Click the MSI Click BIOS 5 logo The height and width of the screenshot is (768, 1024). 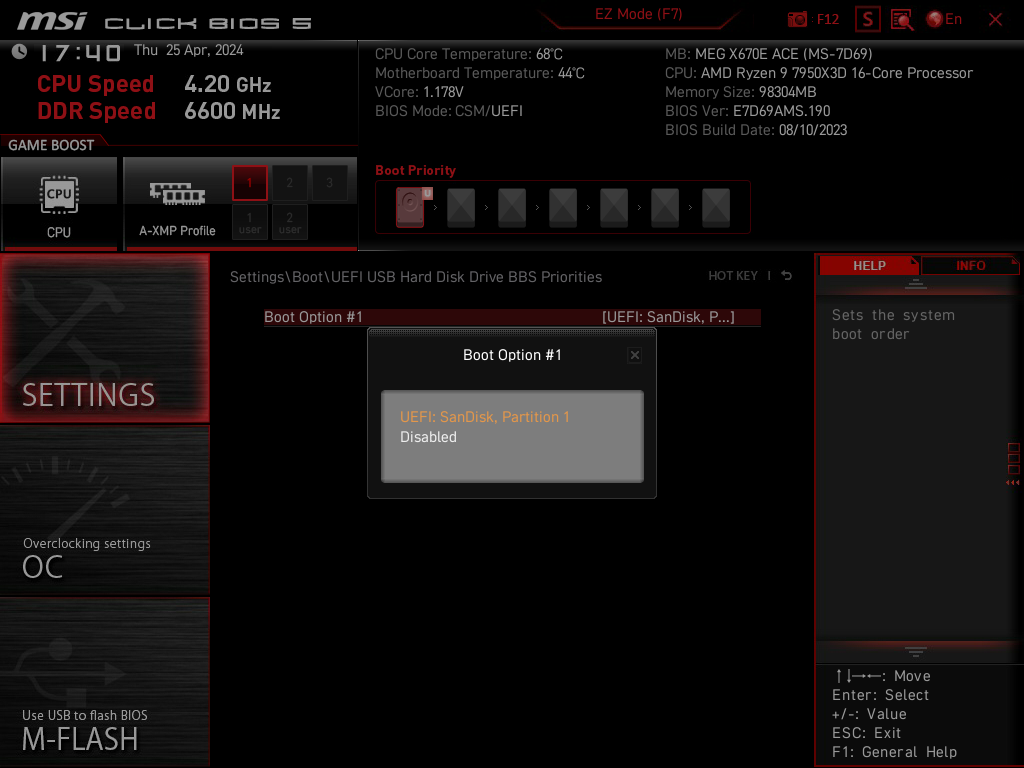click(165, 22)
